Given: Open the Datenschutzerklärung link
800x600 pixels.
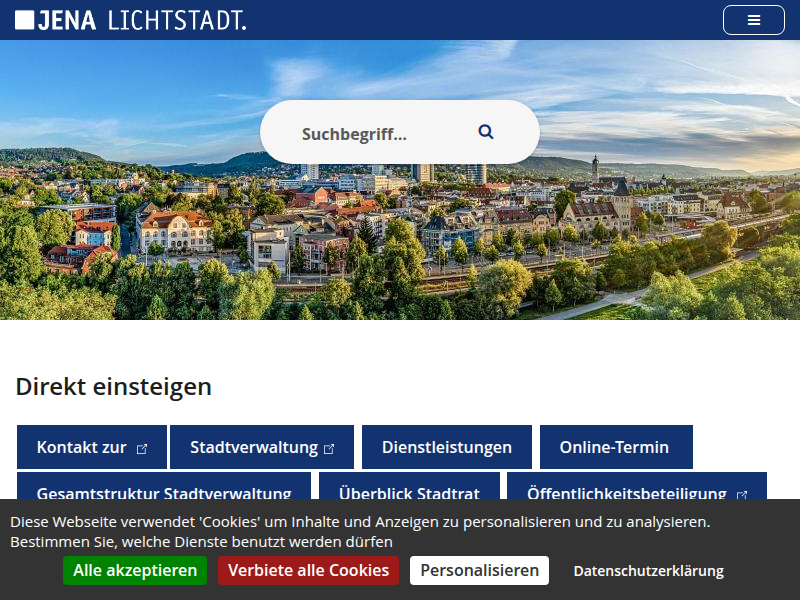Looking at the screenshot, I should [x=649, y=570].
